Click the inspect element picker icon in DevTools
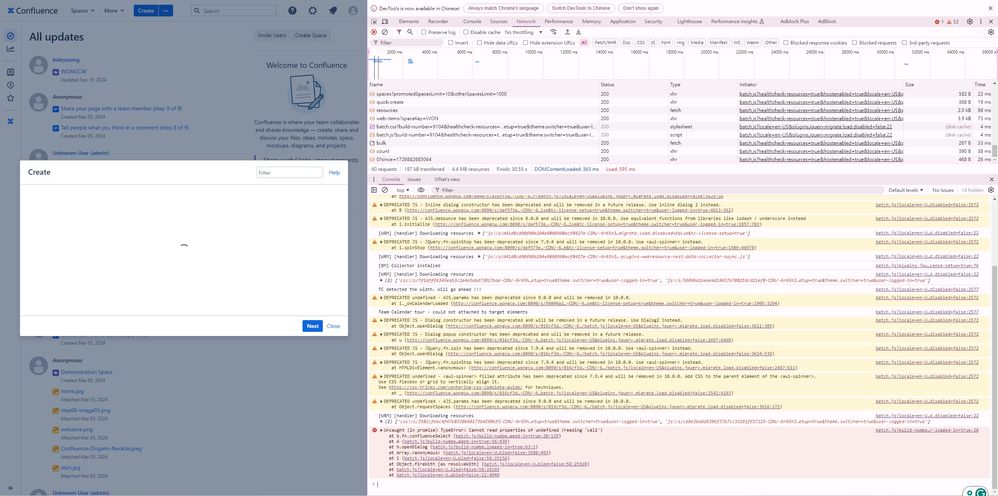 click(374, 21)
